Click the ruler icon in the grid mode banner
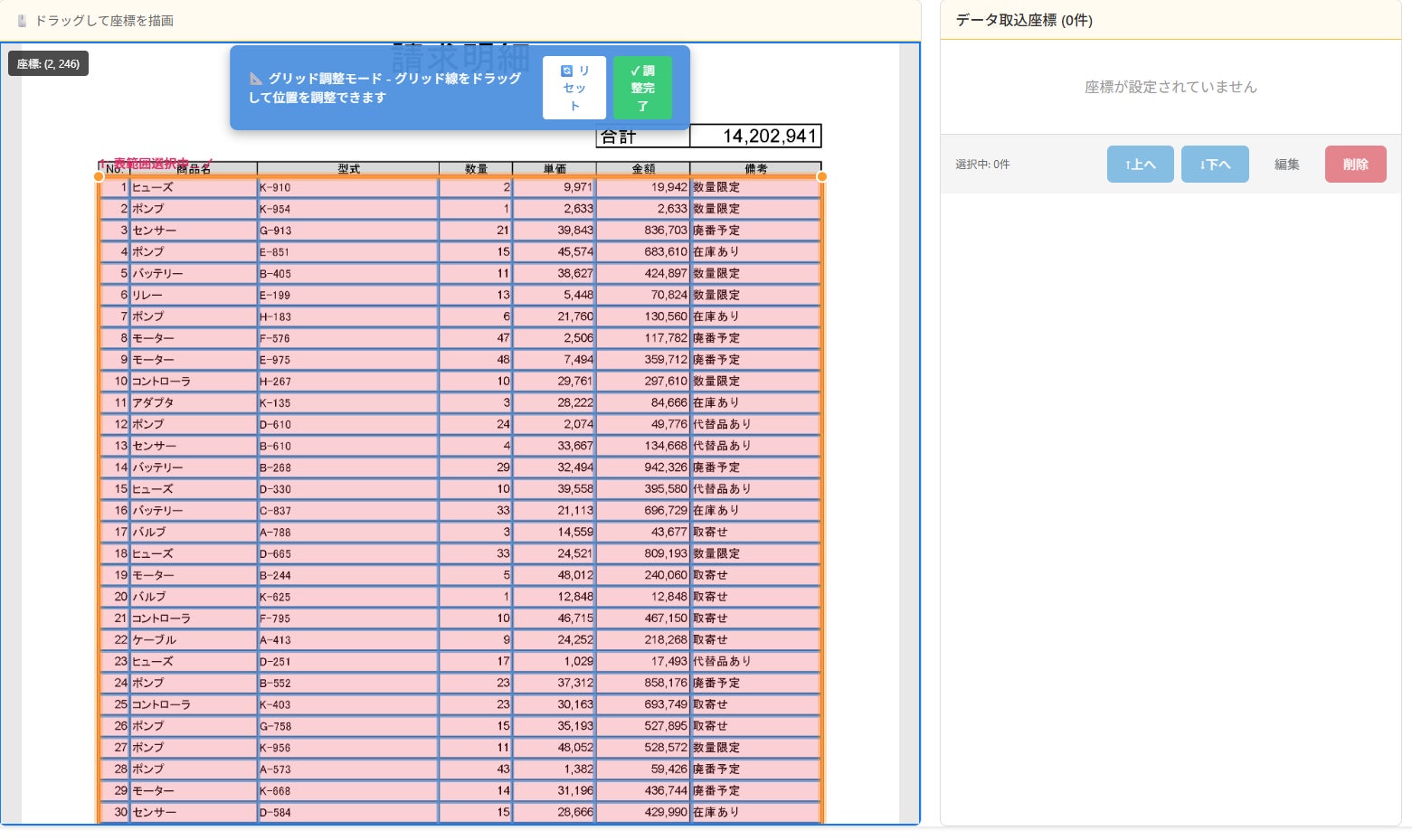This screenshot has width=1412, height=840. (256, 79)
